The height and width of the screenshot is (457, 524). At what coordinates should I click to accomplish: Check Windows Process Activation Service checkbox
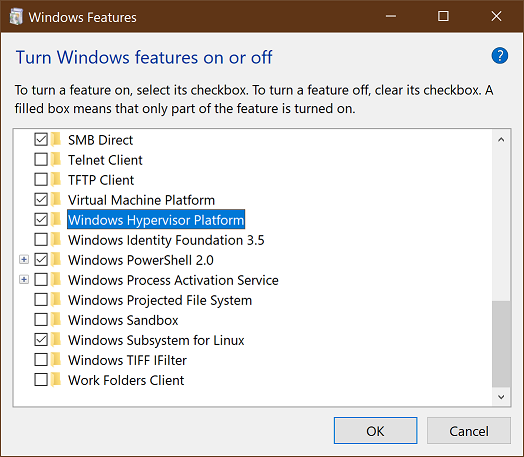pyautogui.click(x=41, y=280)
